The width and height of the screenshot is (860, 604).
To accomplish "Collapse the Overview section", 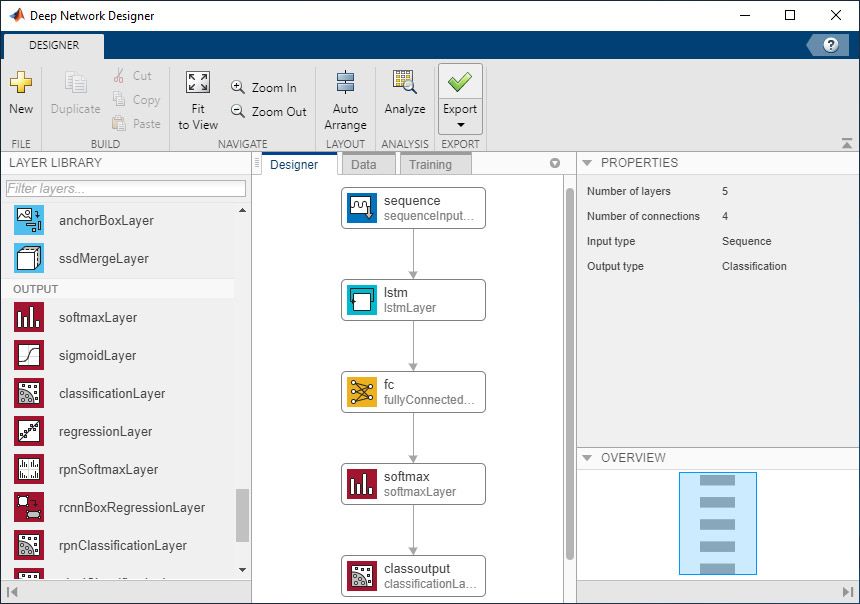I will (x=586, y=458).
